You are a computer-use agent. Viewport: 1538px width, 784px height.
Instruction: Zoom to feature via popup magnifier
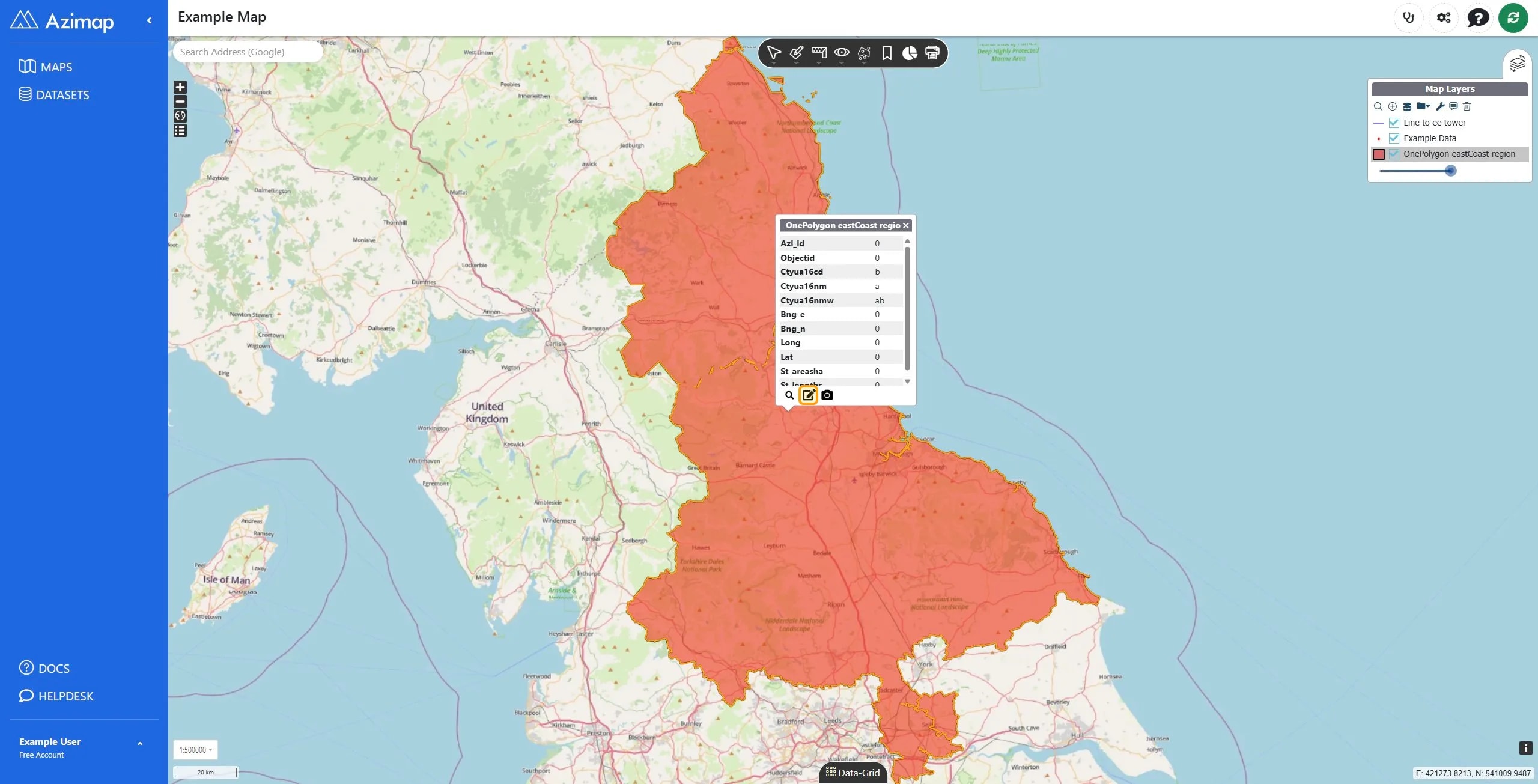pyautogui.click(x=789, y=395)
